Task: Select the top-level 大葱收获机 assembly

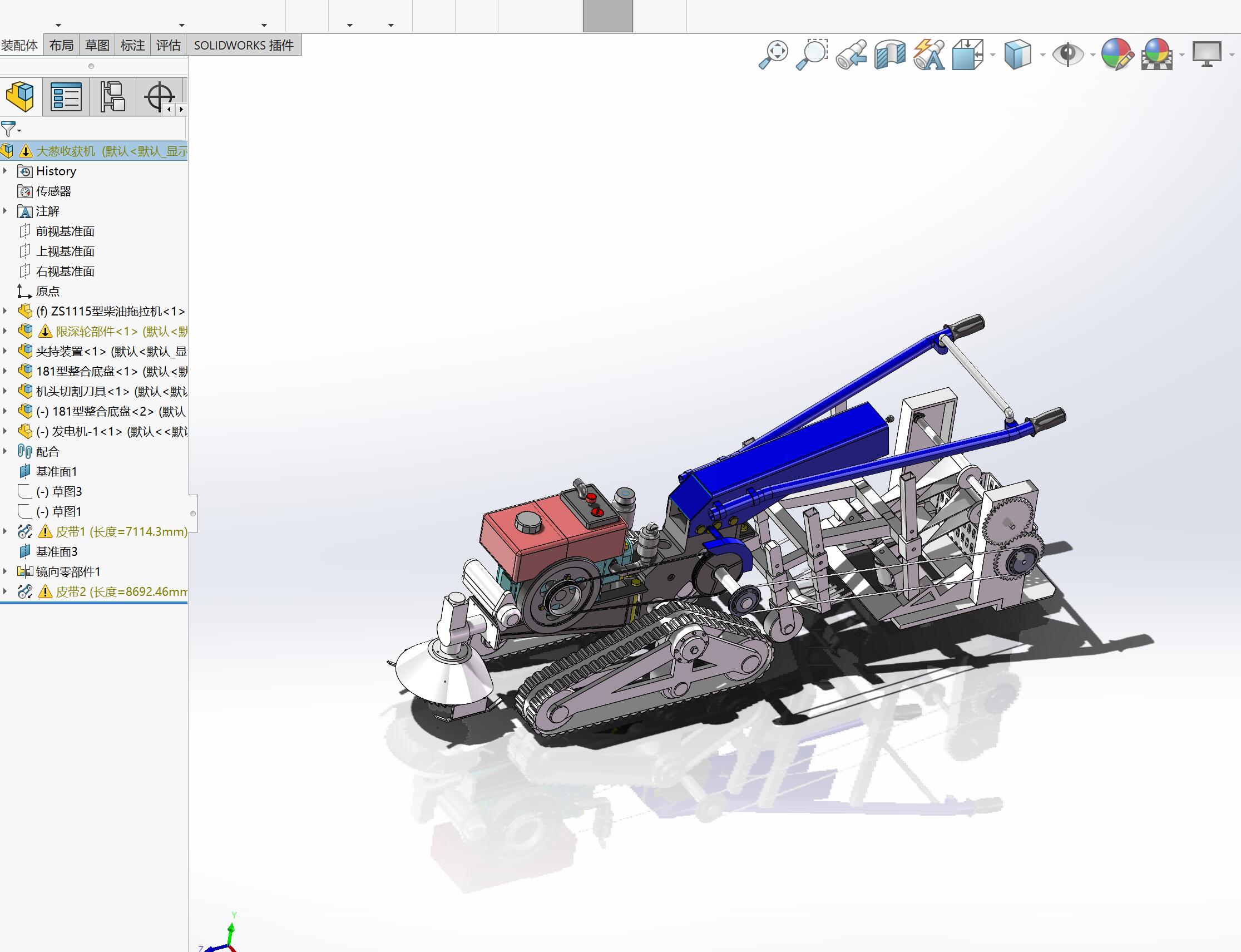Action: pos(94,151)
